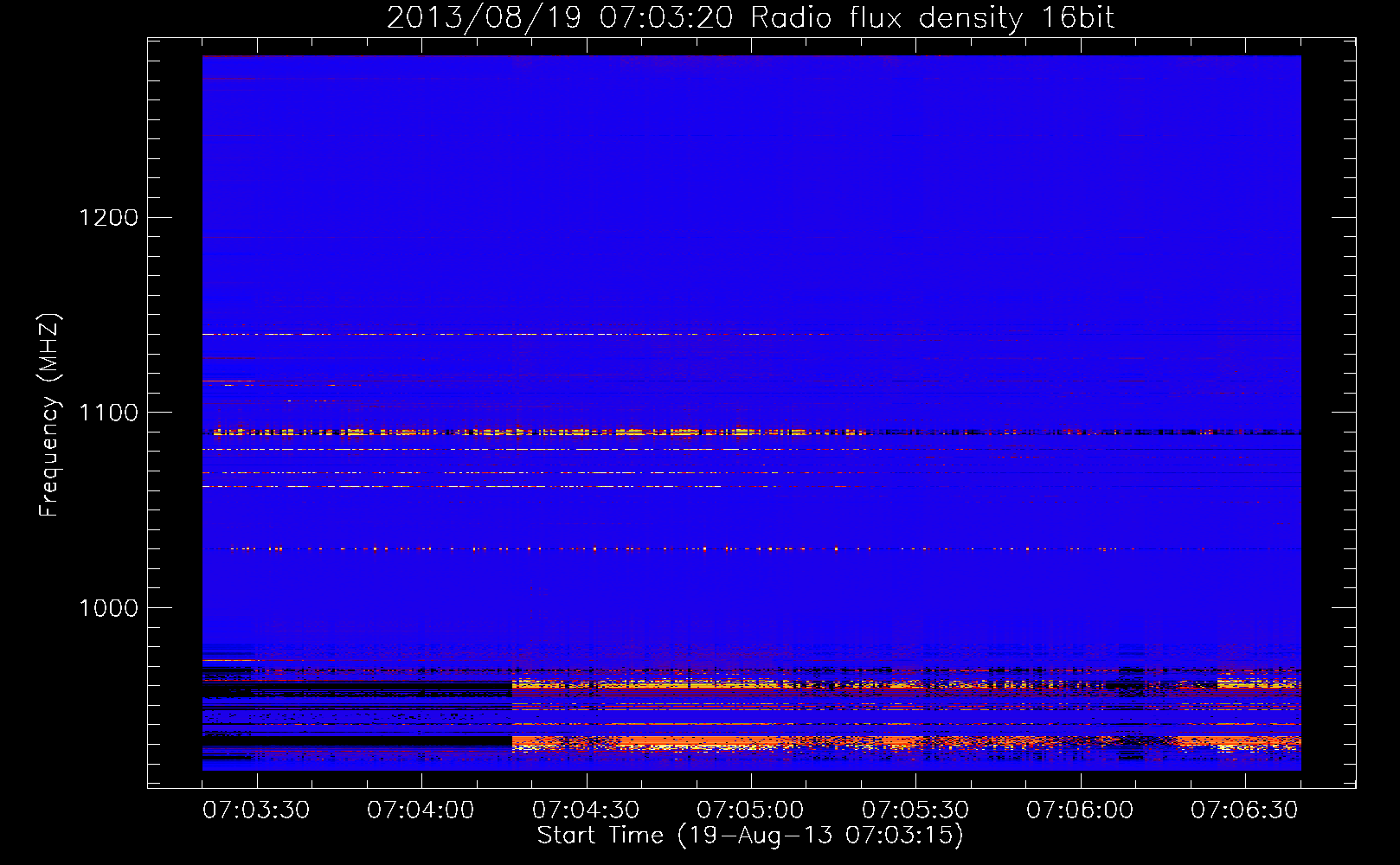Click the 07:06:00 time tick label

1080,811
